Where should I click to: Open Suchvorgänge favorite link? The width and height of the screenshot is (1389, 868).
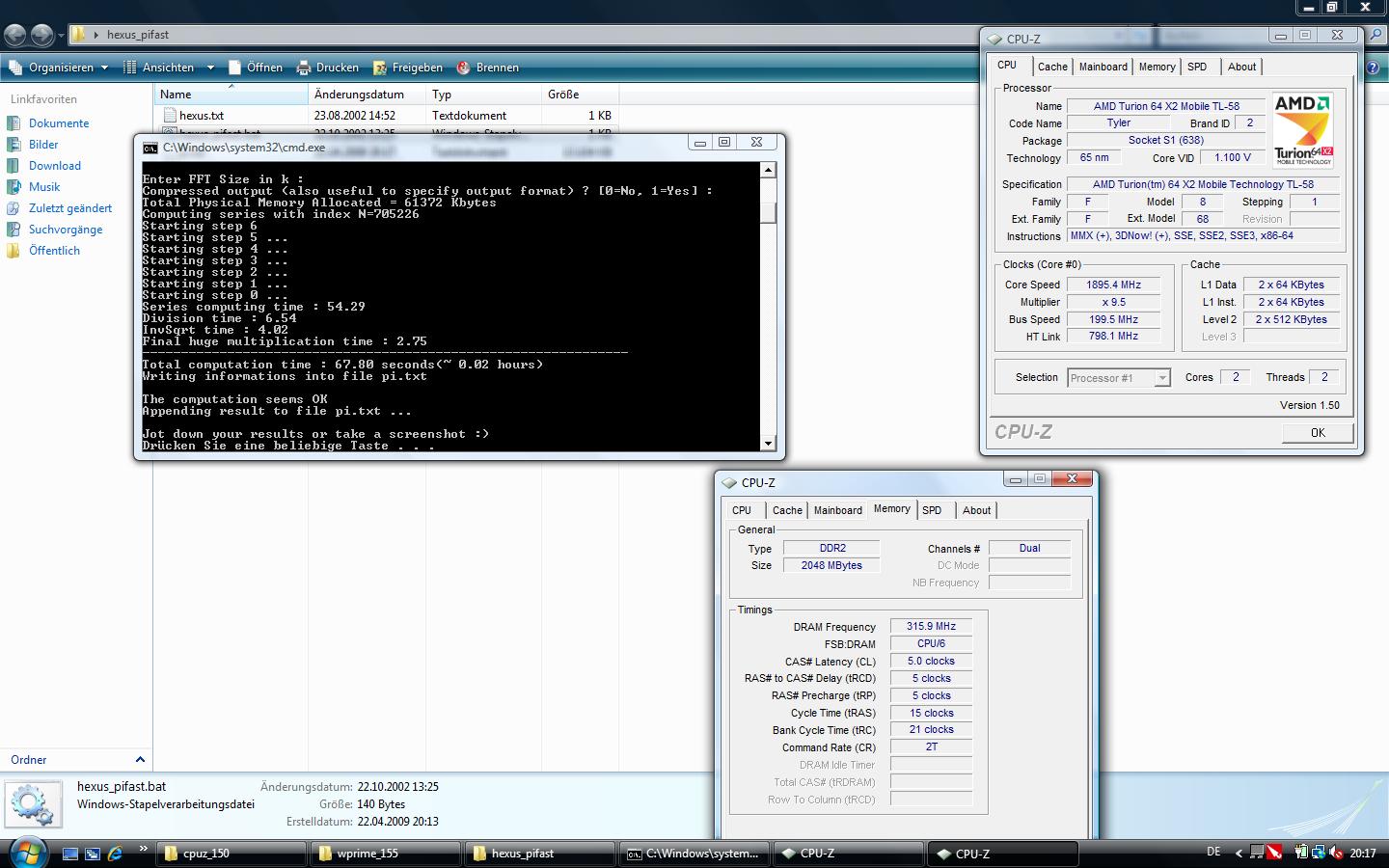[66, 230]
